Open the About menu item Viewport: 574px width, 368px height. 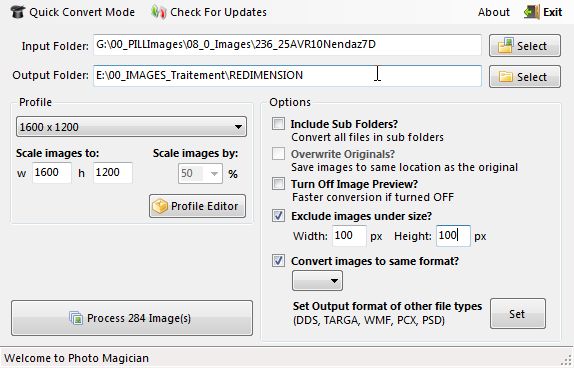(493, 12)
